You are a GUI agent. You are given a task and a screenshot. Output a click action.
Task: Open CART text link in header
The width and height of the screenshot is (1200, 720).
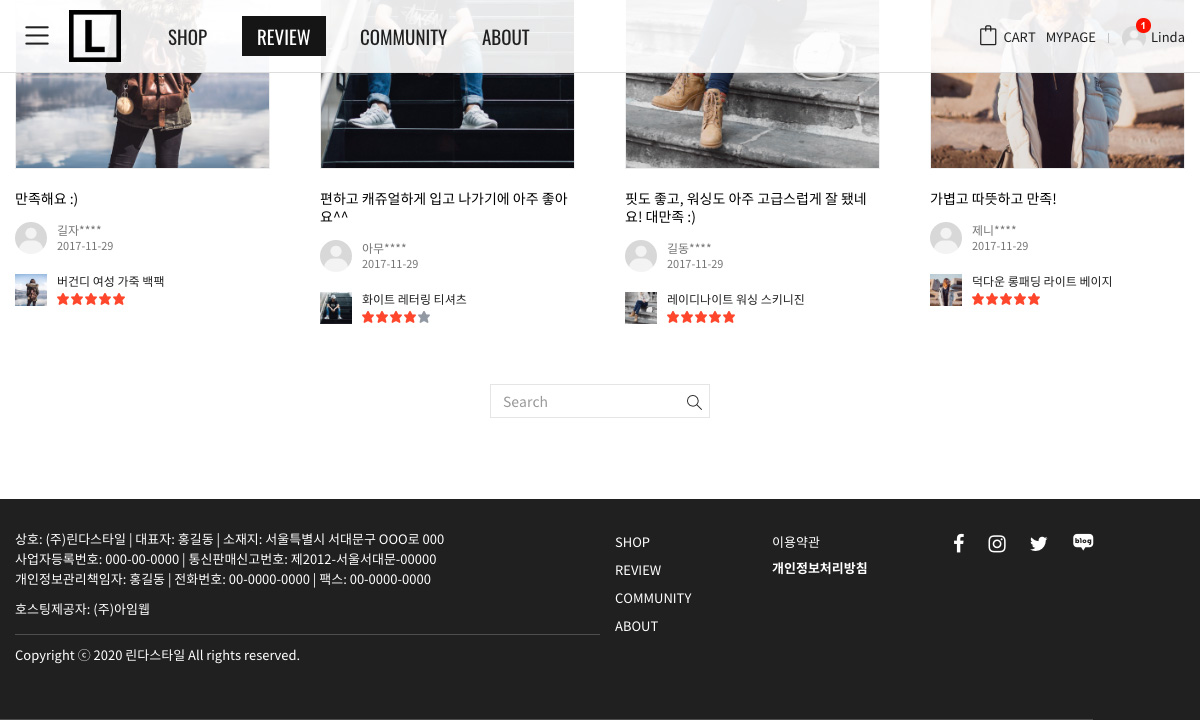click(1020, 37)
